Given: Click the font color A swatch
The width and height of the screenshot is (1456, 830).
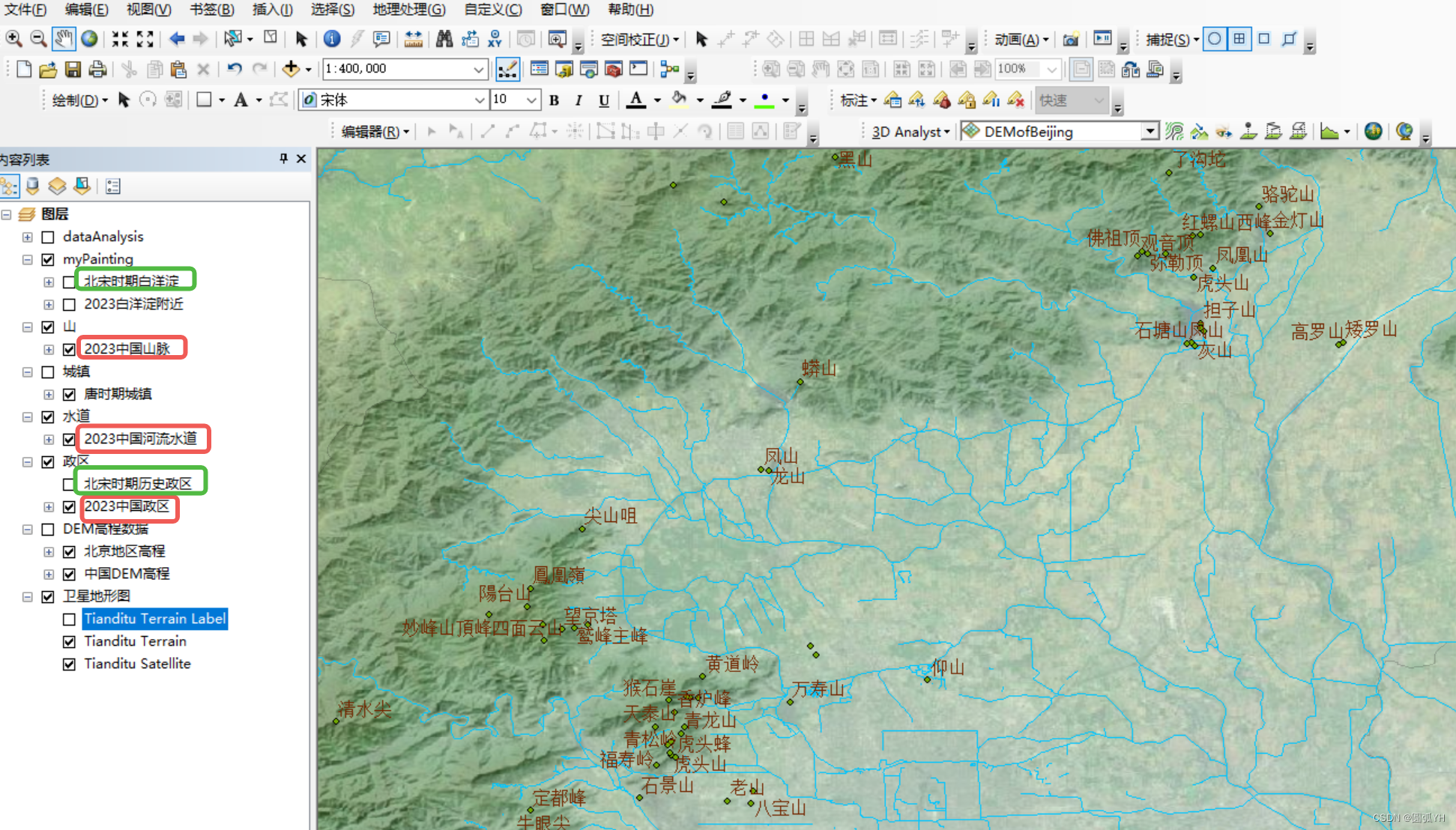Looking at the screenshot, I should pyautogui.click(x=635, y=100).
